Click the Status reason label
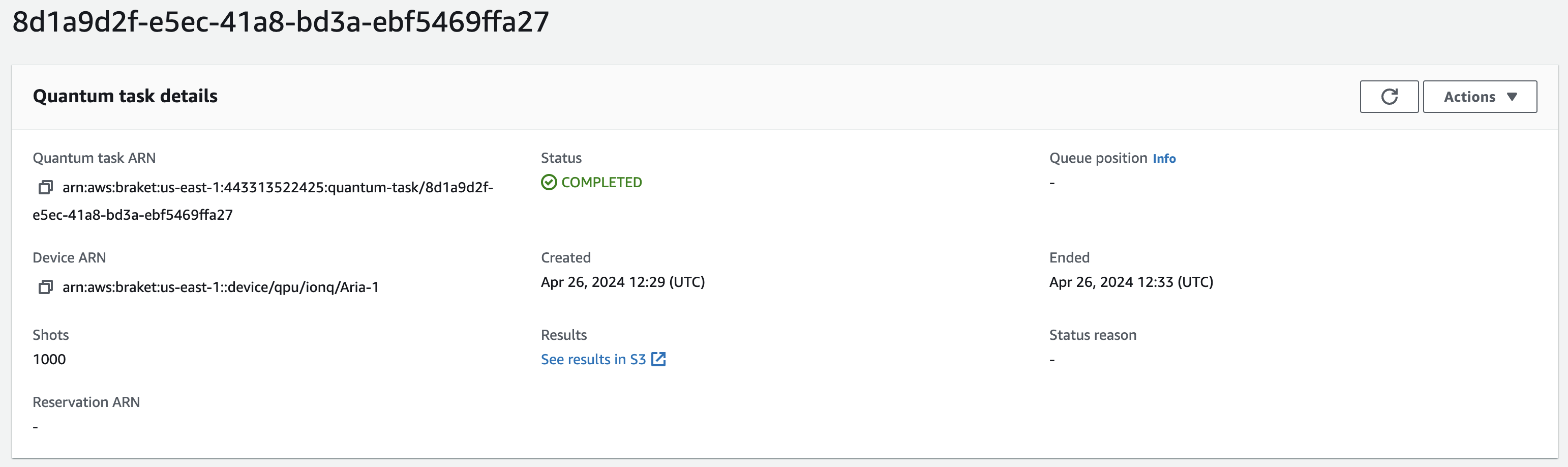This screenshot has height=467, width=1568. [1093, 335]
